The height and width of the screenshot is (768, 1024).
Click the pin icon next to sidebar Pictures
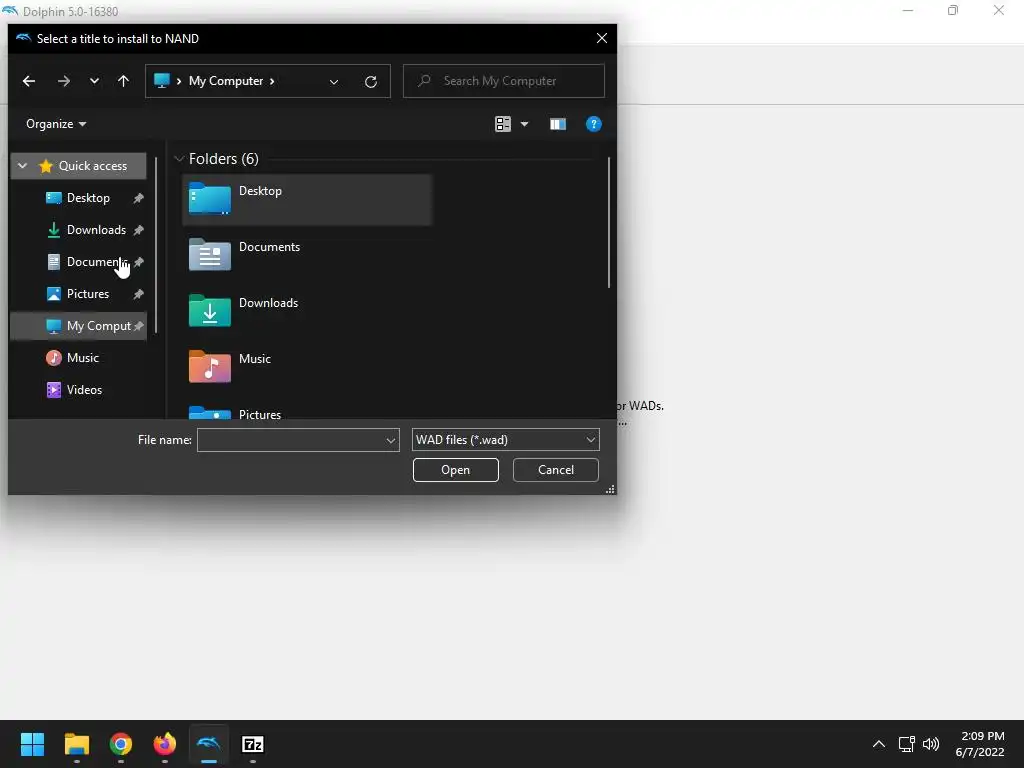point(138,294)
